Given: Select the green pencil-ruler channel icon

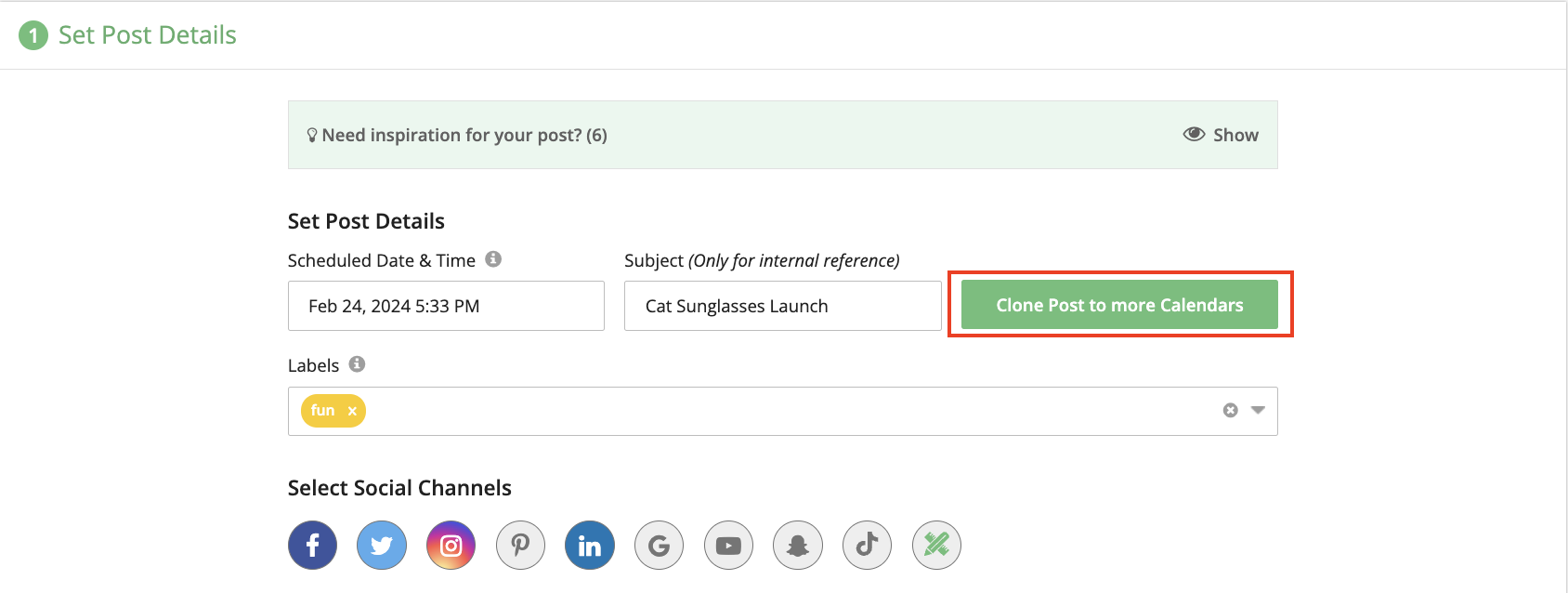Looking at the screenshot, I should click(936, 545).
